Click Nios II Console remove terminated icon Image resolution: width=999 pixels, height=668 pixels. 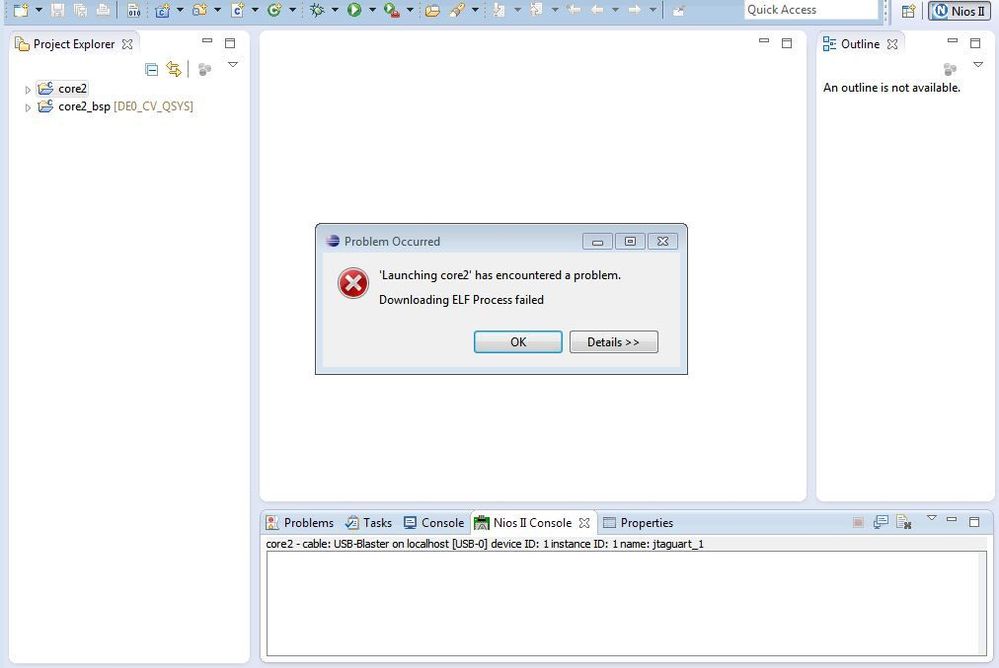coord(903,522)
